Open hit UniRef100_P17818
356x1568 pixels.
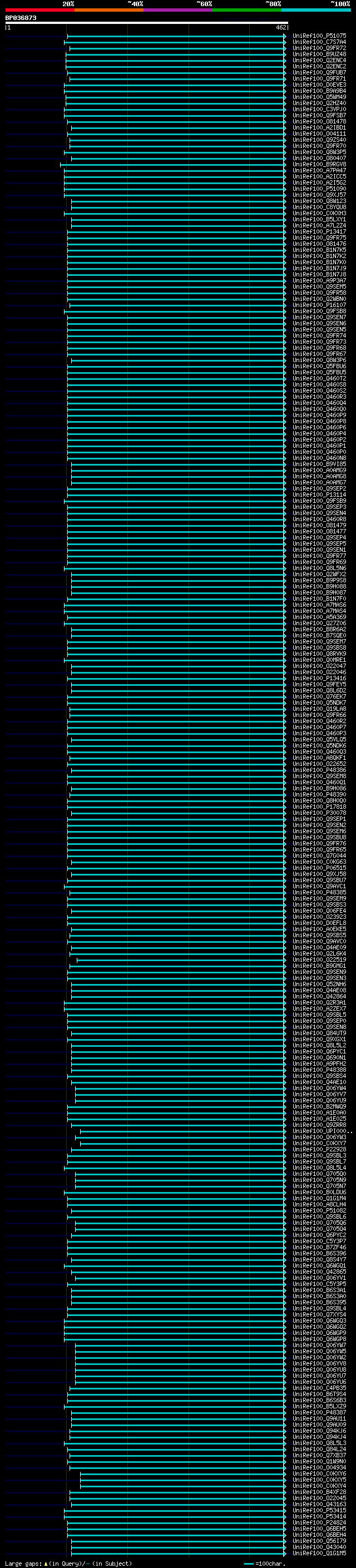pyautogui.click(x=319, y=807)
